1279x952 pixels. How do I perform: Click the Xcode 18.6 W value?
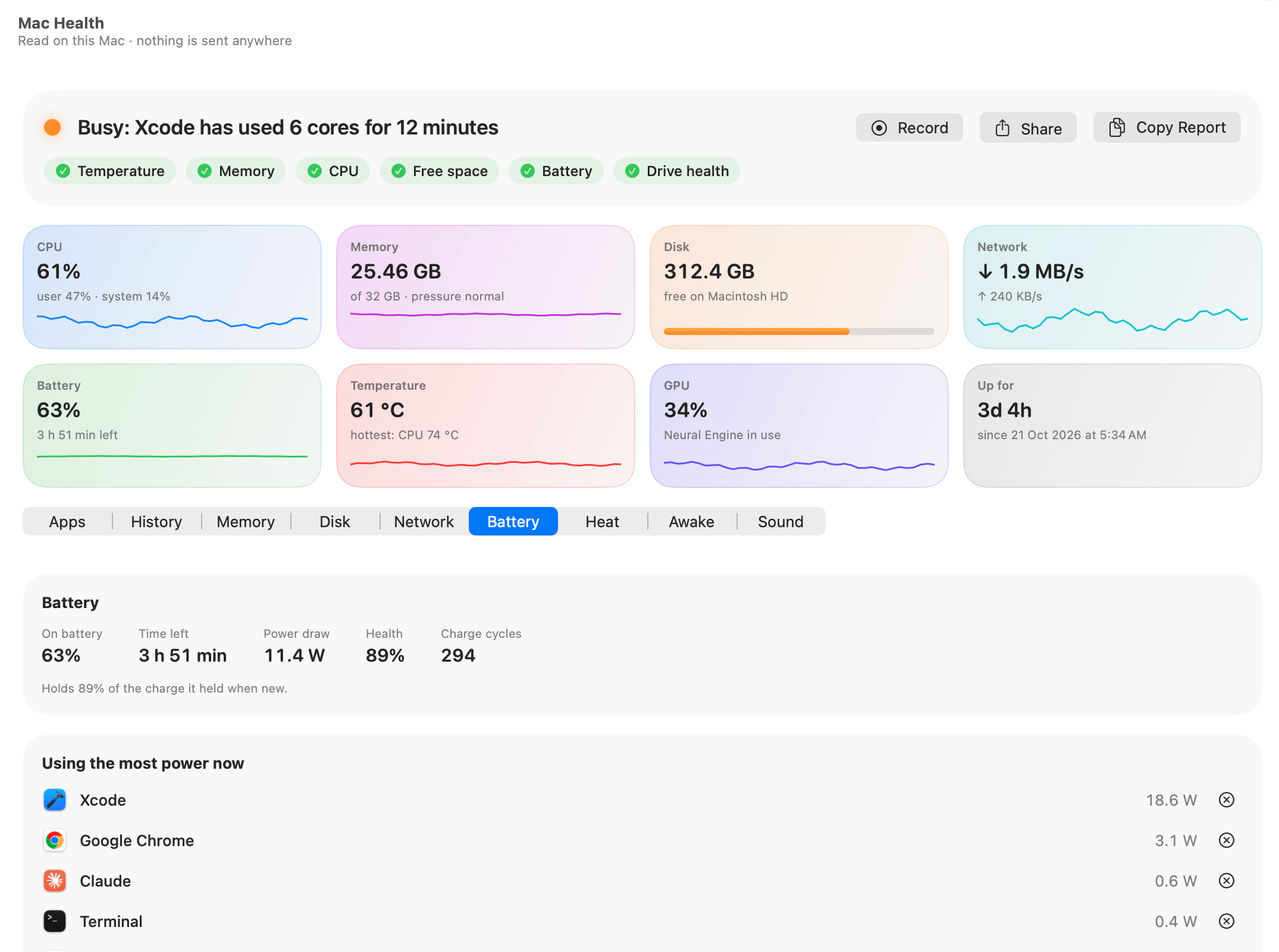1171,800
